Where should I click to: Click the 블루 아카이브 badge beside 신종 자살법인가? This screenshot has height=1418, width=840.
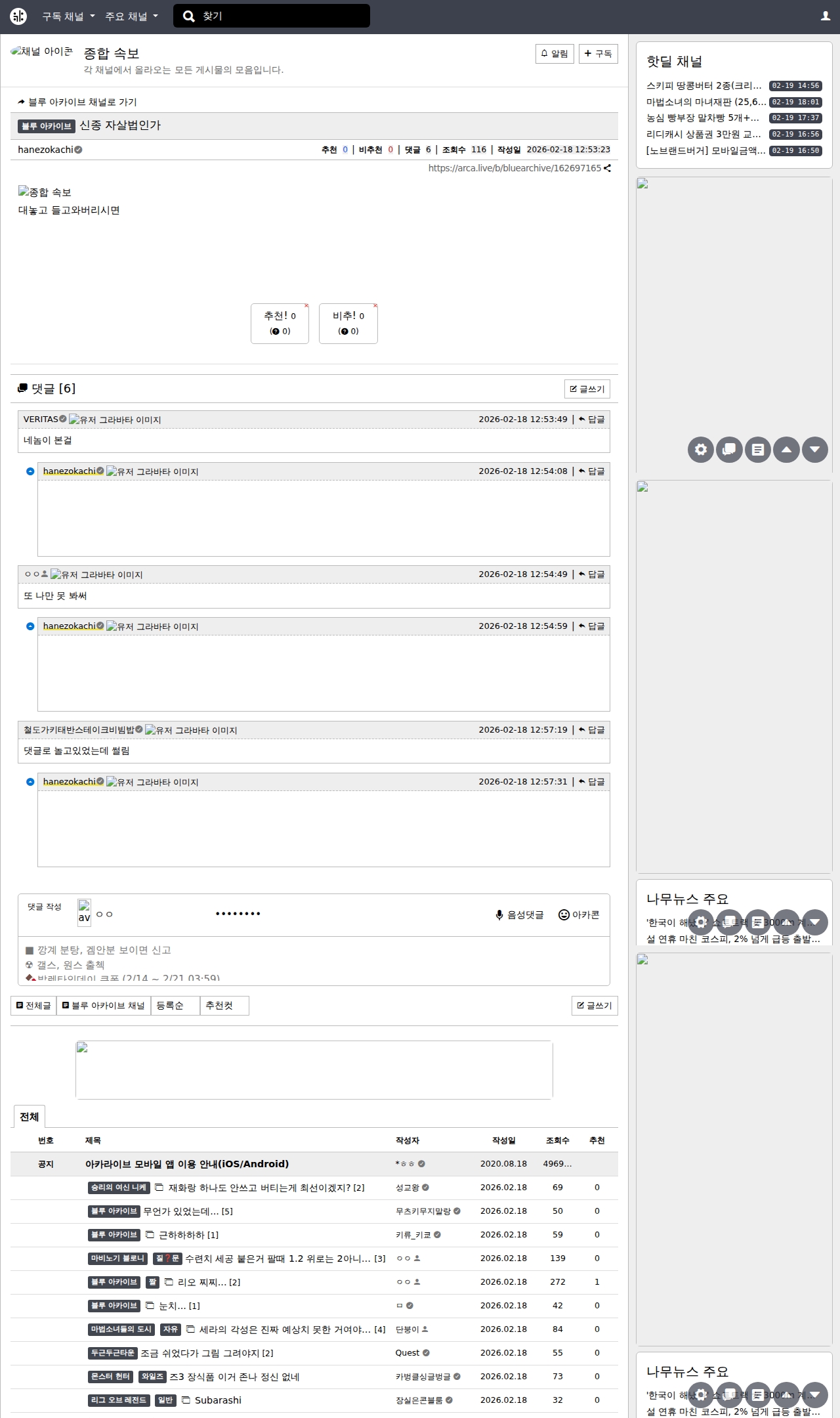pos(46,126)
